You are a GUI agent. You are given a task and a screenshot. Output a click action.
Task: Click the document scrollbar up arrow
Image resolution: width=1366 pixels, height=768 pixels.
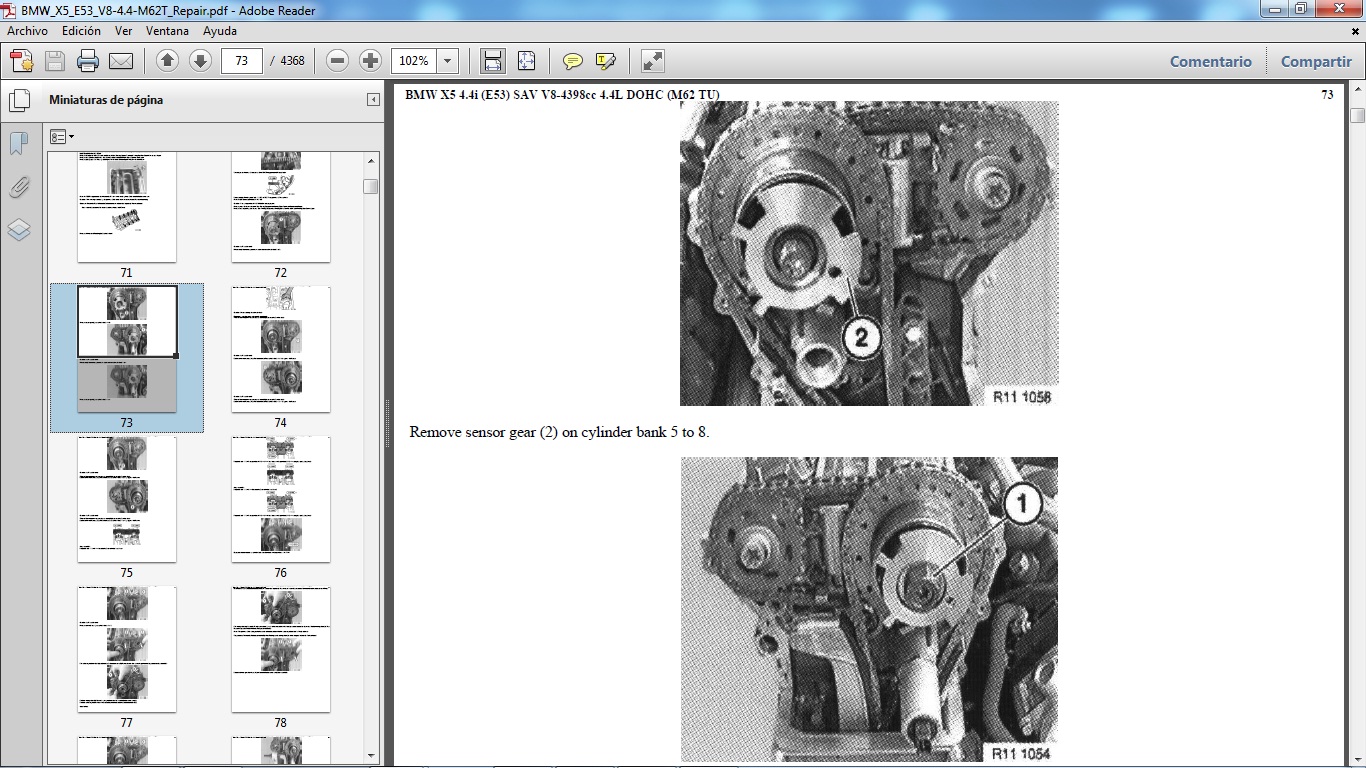point(1357,91)
